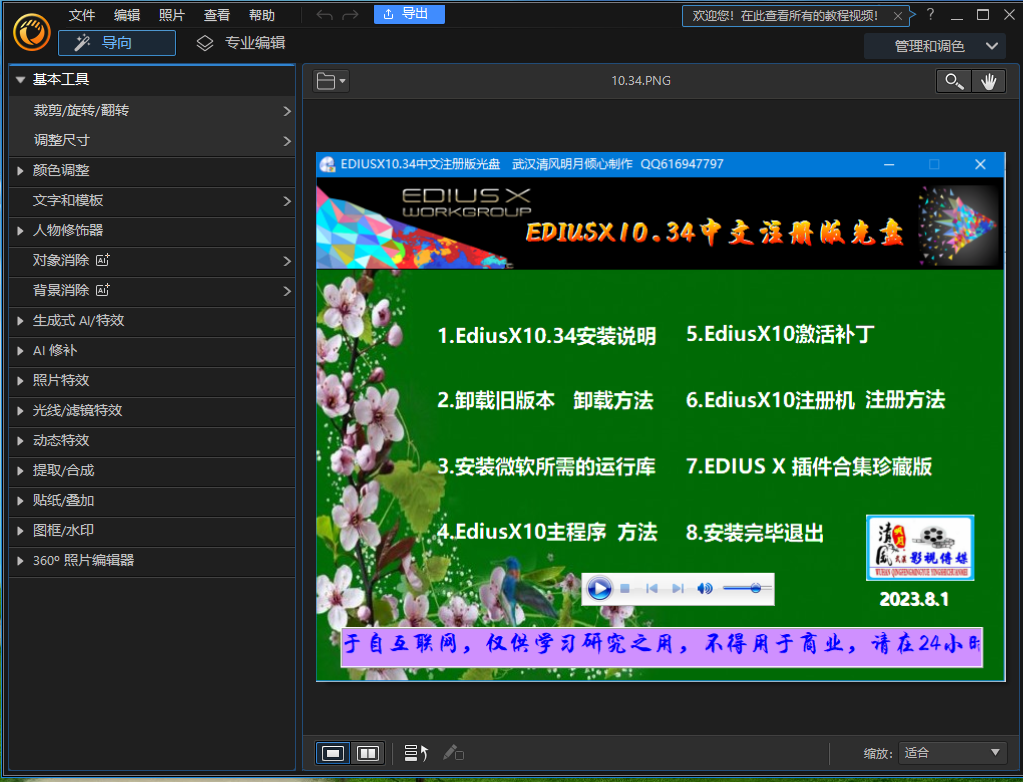Select the hand pan tool
This screenshot has width=1023, height=782.
click(x=988, y=82)
